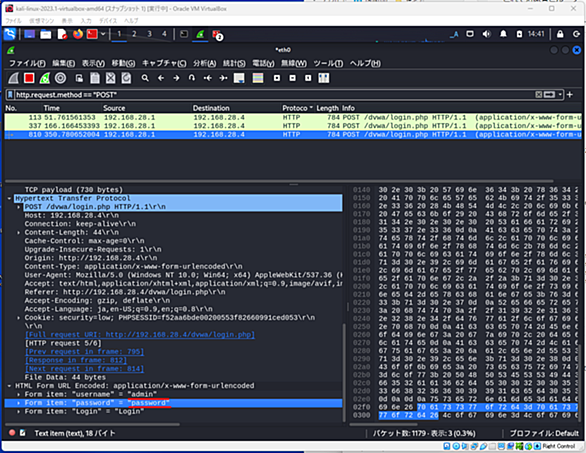
Task: Go back to previous packet arrow
Action: tap(161, 78)
